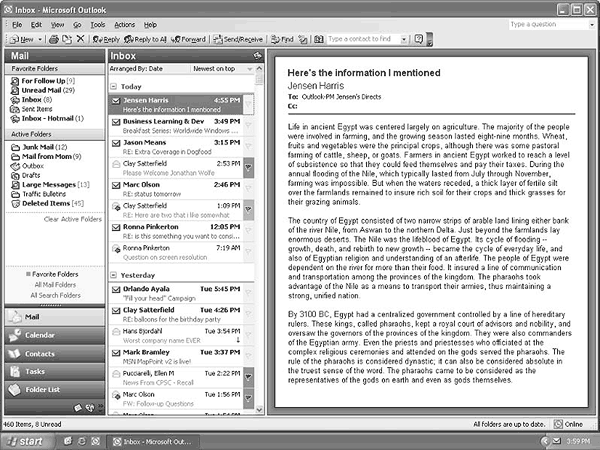Open the Help menu
600x450 pixels.
pyautogui.click(x=150, y=25)
